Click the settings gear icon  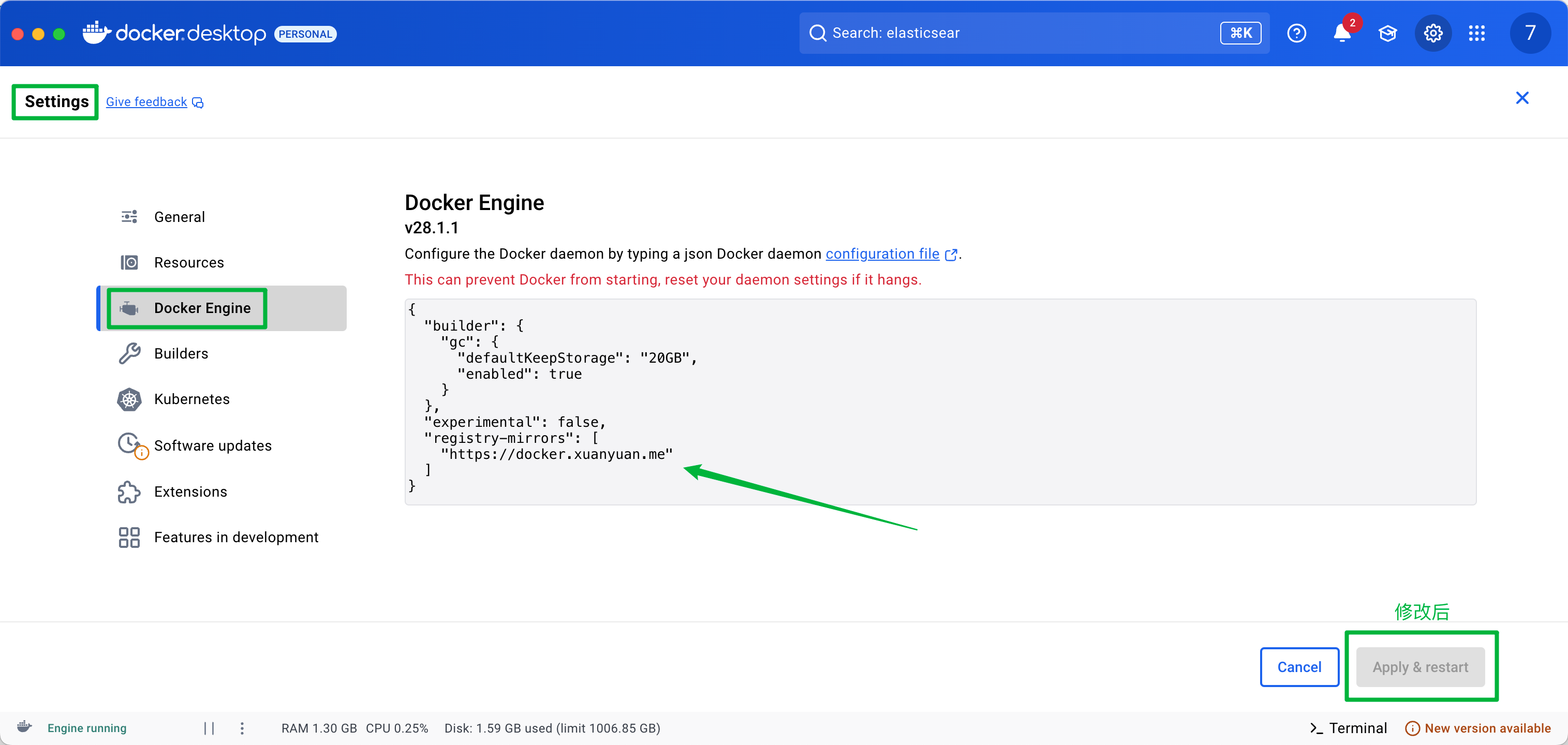(1433, 33)
